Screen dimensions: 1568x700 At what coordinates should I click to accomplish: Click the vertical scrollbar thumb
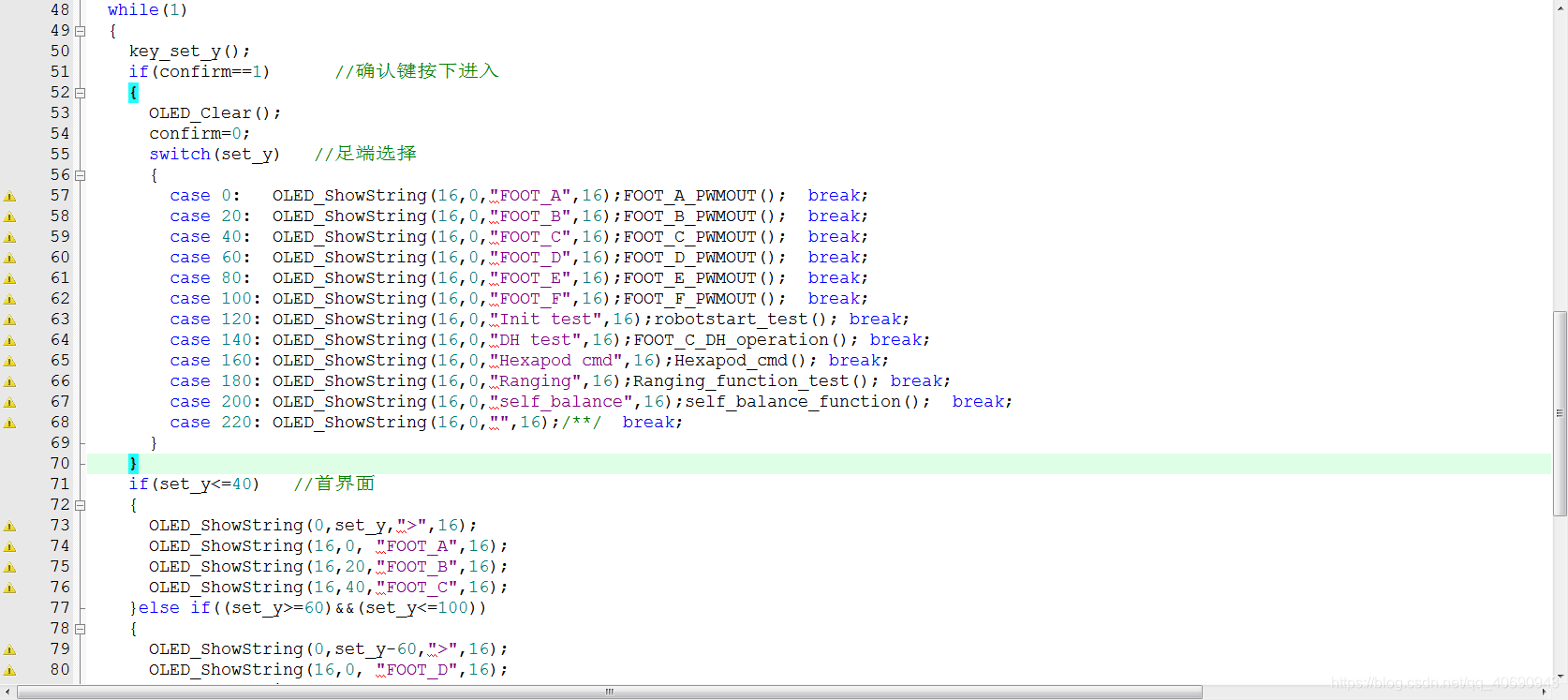point(1560,412)
